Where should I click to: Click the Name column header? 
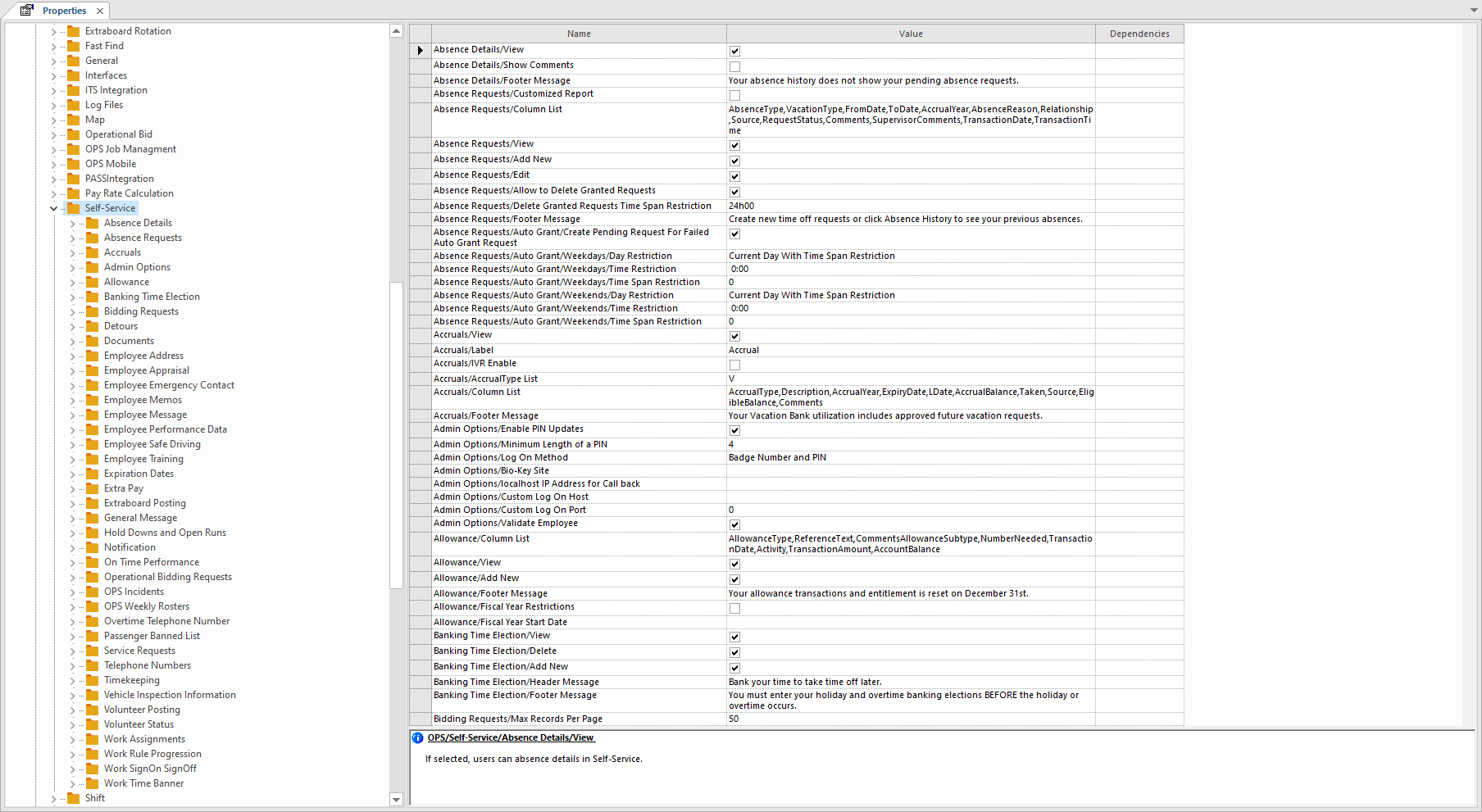[579, 34]
